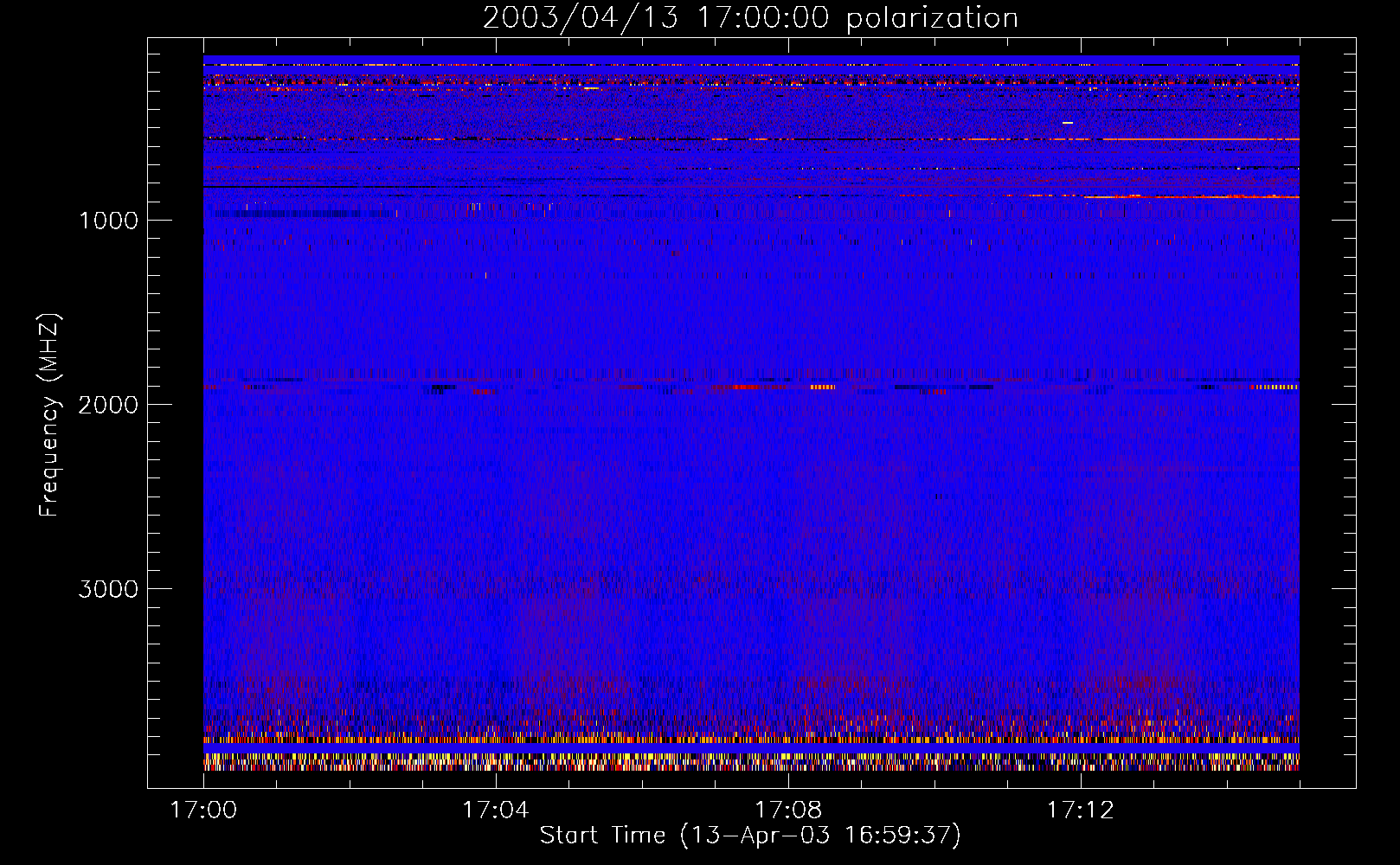Click the 'Frequency (MHZ)' axis title

[49, 414]
